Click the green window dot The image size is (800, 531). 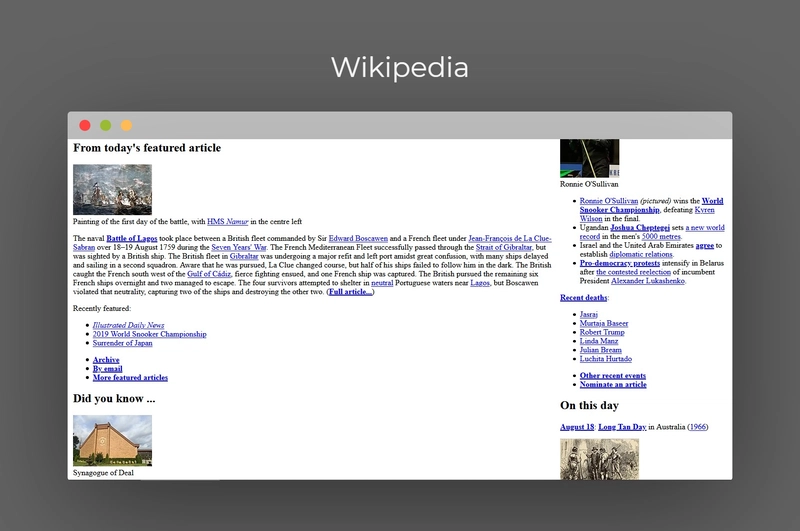pyautogui.click(x=106, y=125)
